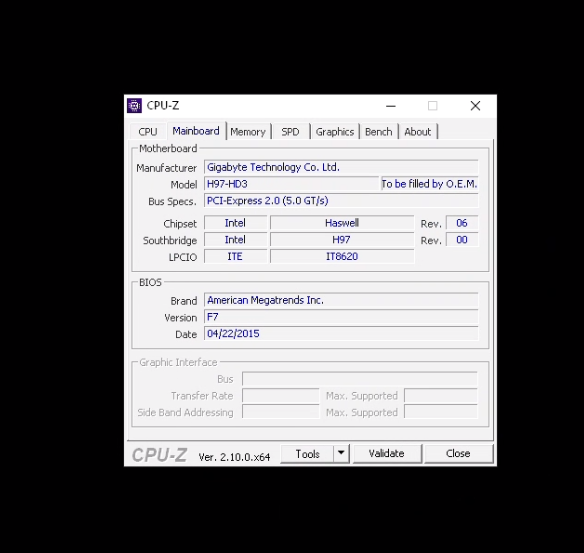
Task: Expand the Tools dropdown arrow
Action: [341, 454]
